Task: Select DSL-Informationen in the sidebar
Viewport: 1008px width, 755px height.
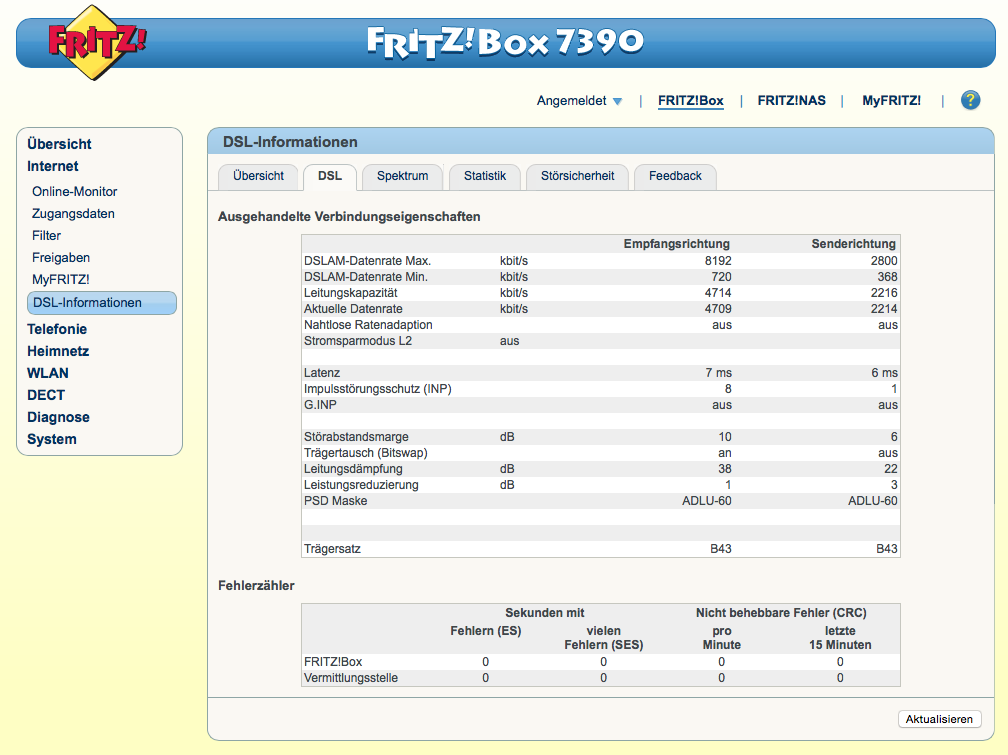Action: point(102,303)
